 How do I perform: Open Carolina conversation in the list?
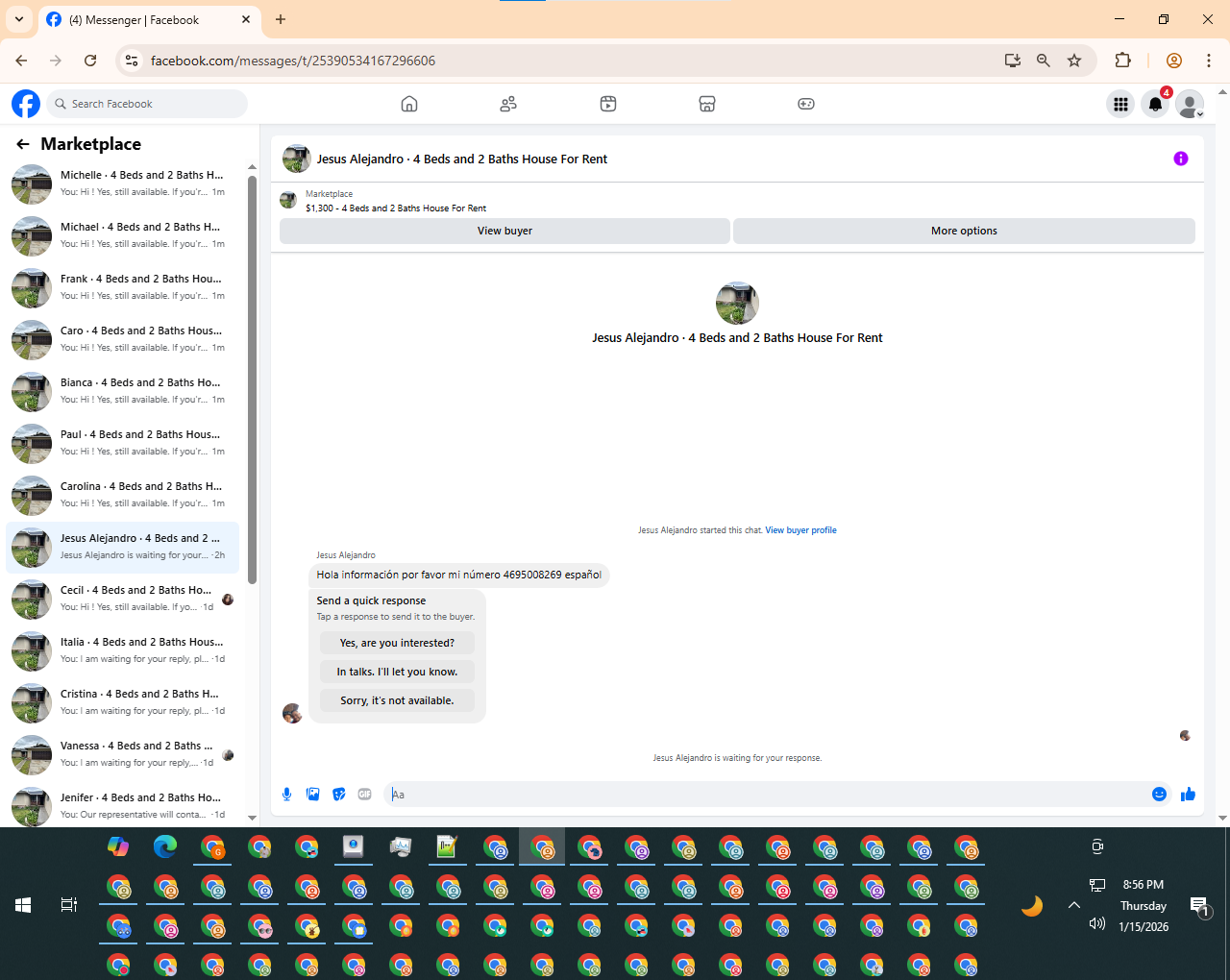pyautogui.click(x=122, y=496)
